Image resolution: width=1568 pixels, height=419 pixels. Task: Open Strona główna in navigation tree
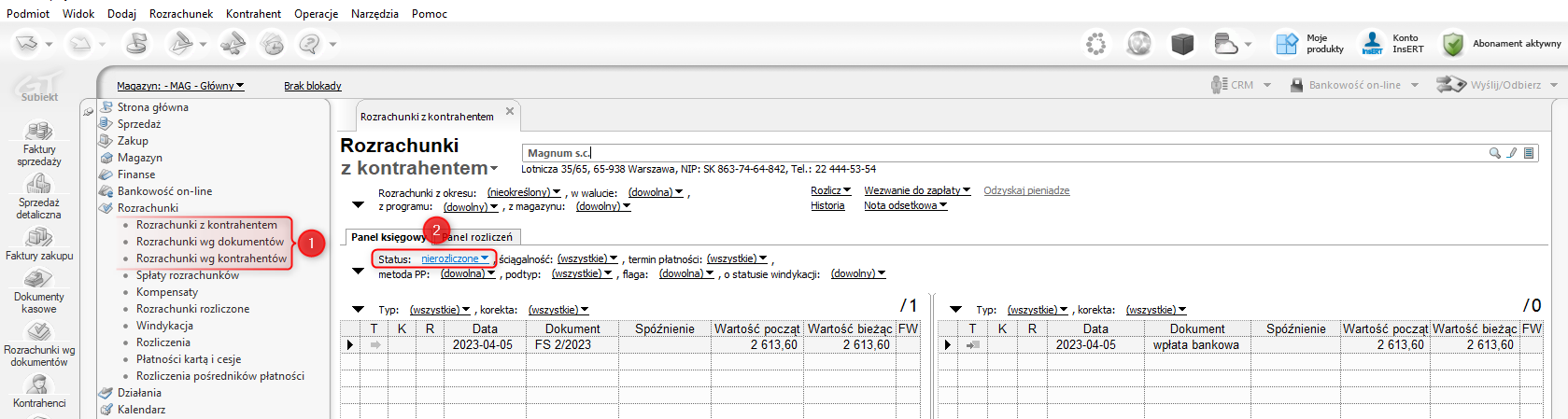point(153,107)
